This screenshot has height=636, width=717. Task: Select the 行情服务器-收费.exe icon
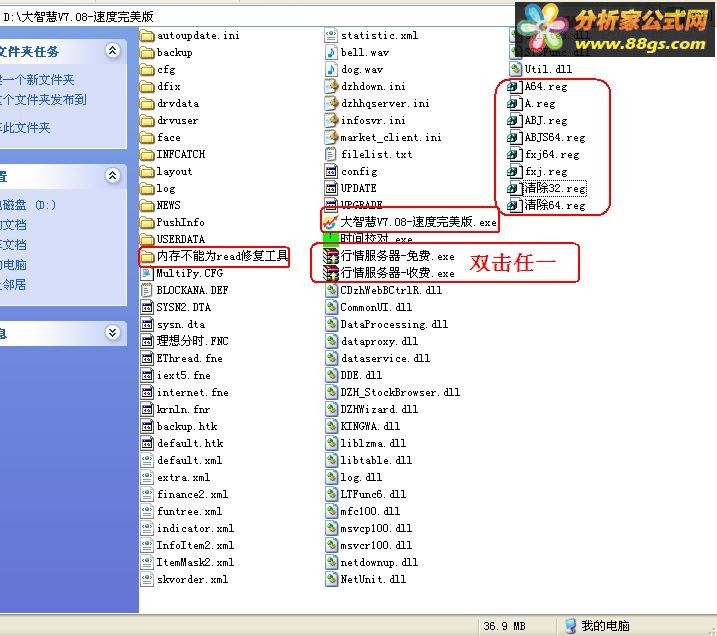pos(331,273)
